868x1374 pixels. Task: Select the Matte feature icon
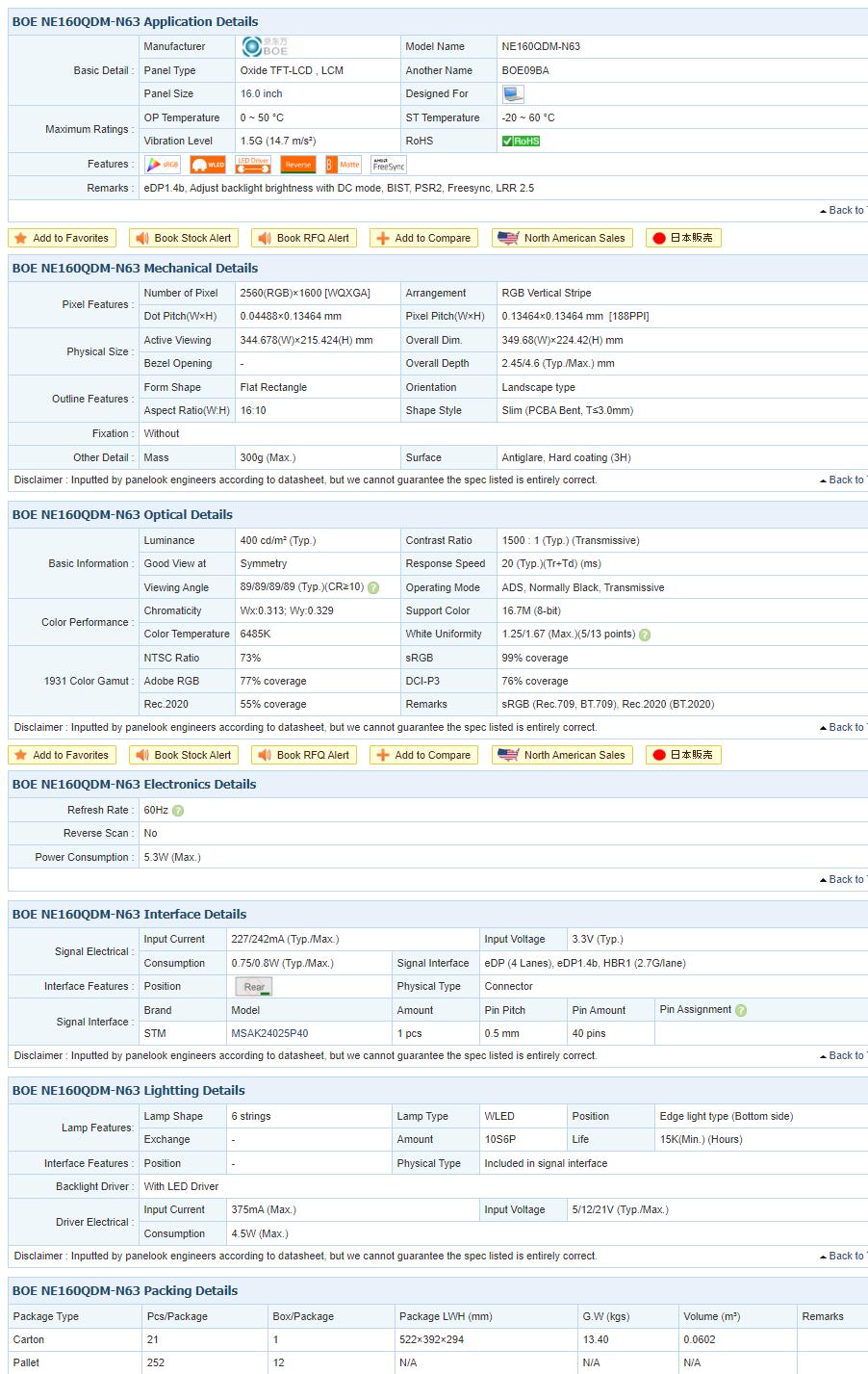click(x=344, y=165)
